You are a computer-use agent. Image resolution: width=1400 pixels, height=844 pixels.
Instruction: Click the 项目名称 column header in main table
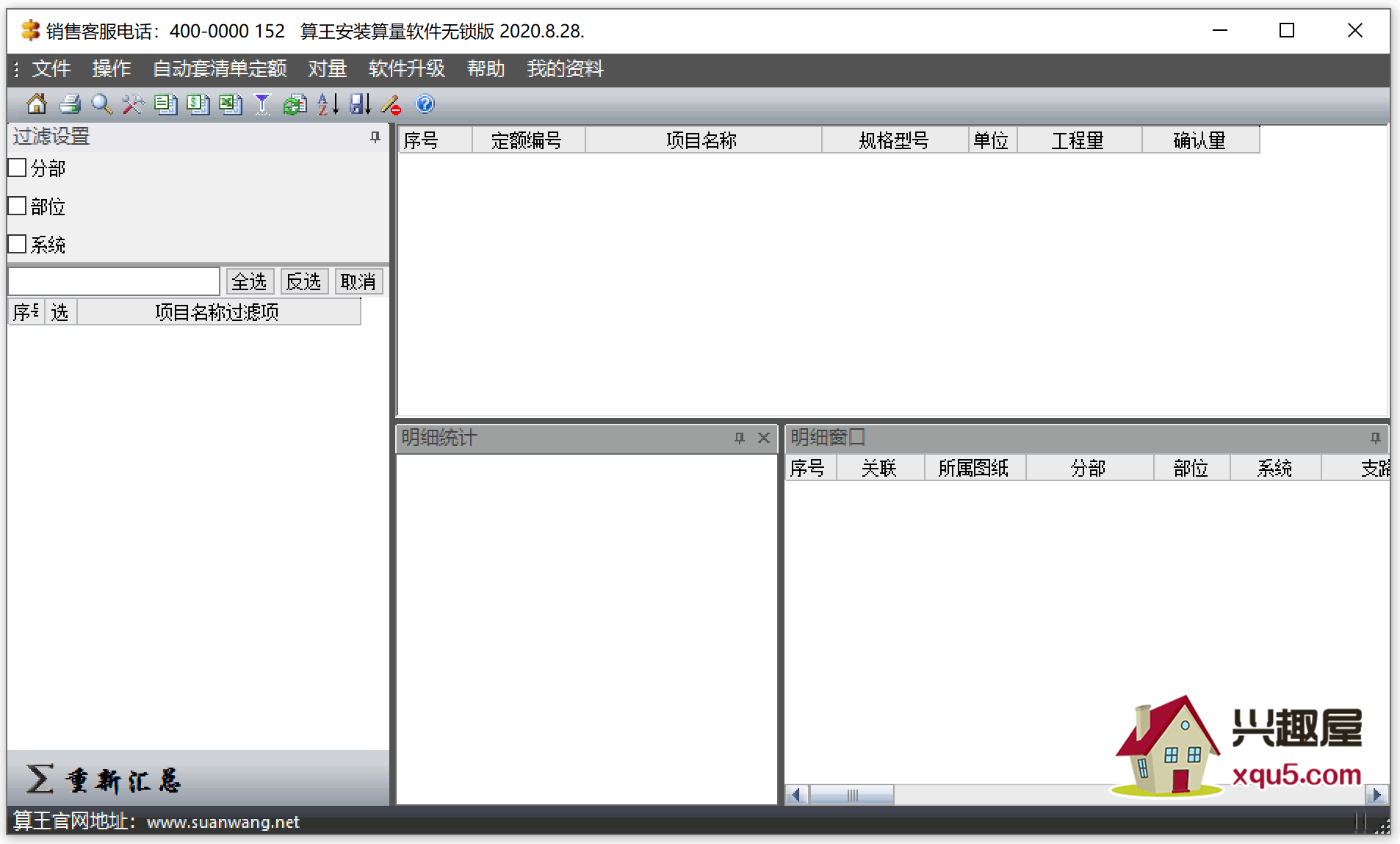[702, 140]
